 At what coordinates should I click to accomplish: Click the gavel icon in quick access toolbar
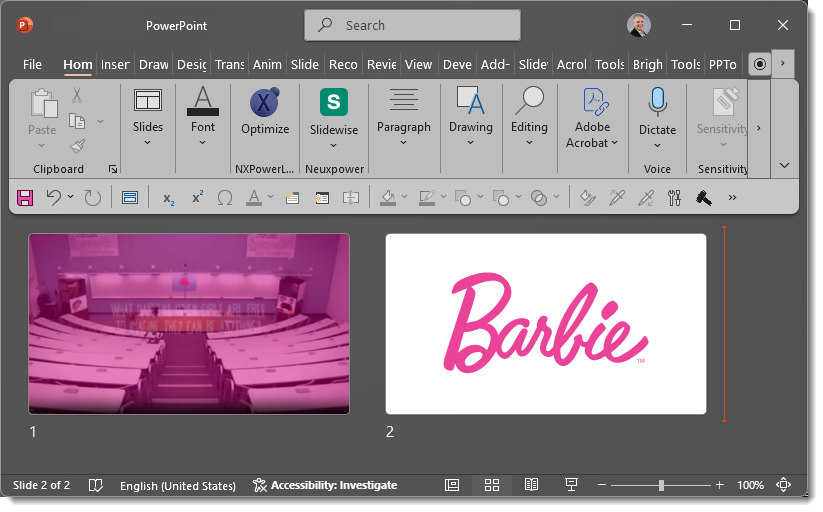point(703,198)
